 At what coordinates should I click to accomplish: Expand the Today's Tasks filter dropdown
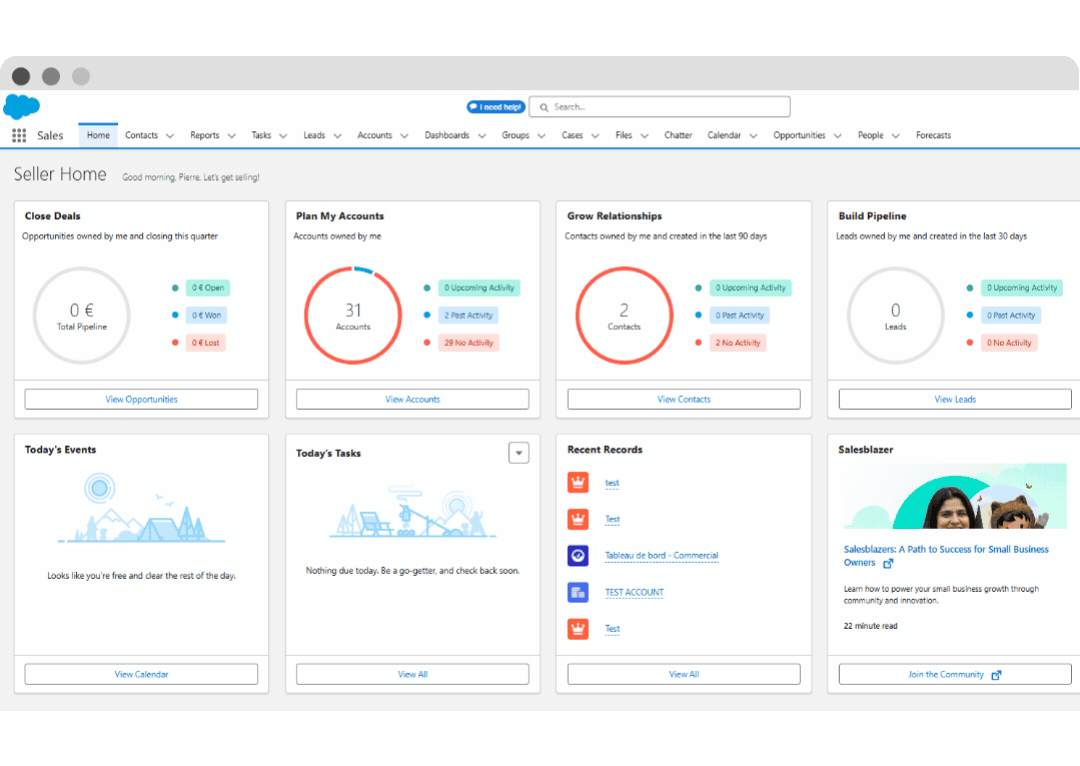tap(518, 453)
